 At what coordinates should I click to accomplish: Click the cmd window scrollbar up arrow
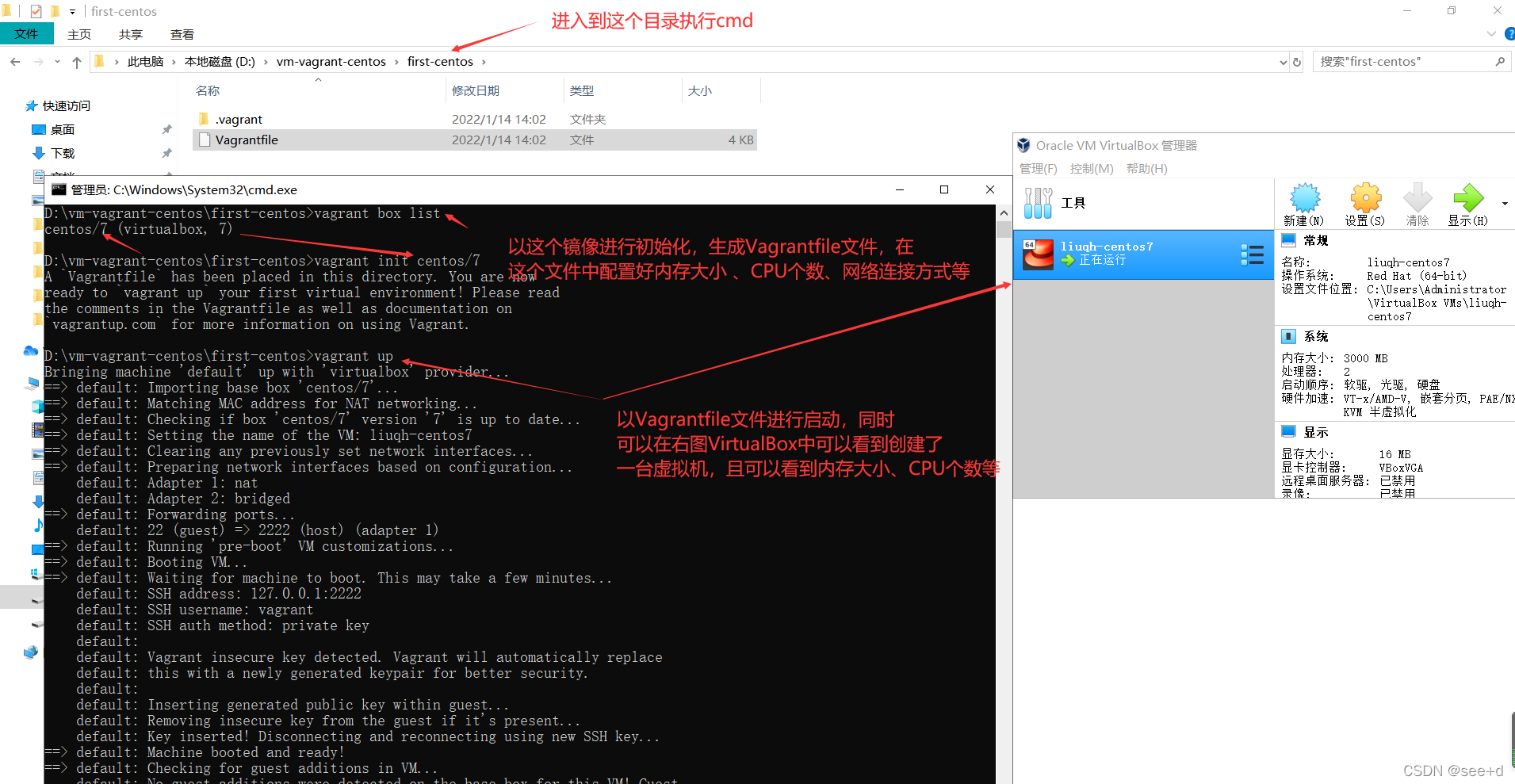click(x=1004, y=212)
